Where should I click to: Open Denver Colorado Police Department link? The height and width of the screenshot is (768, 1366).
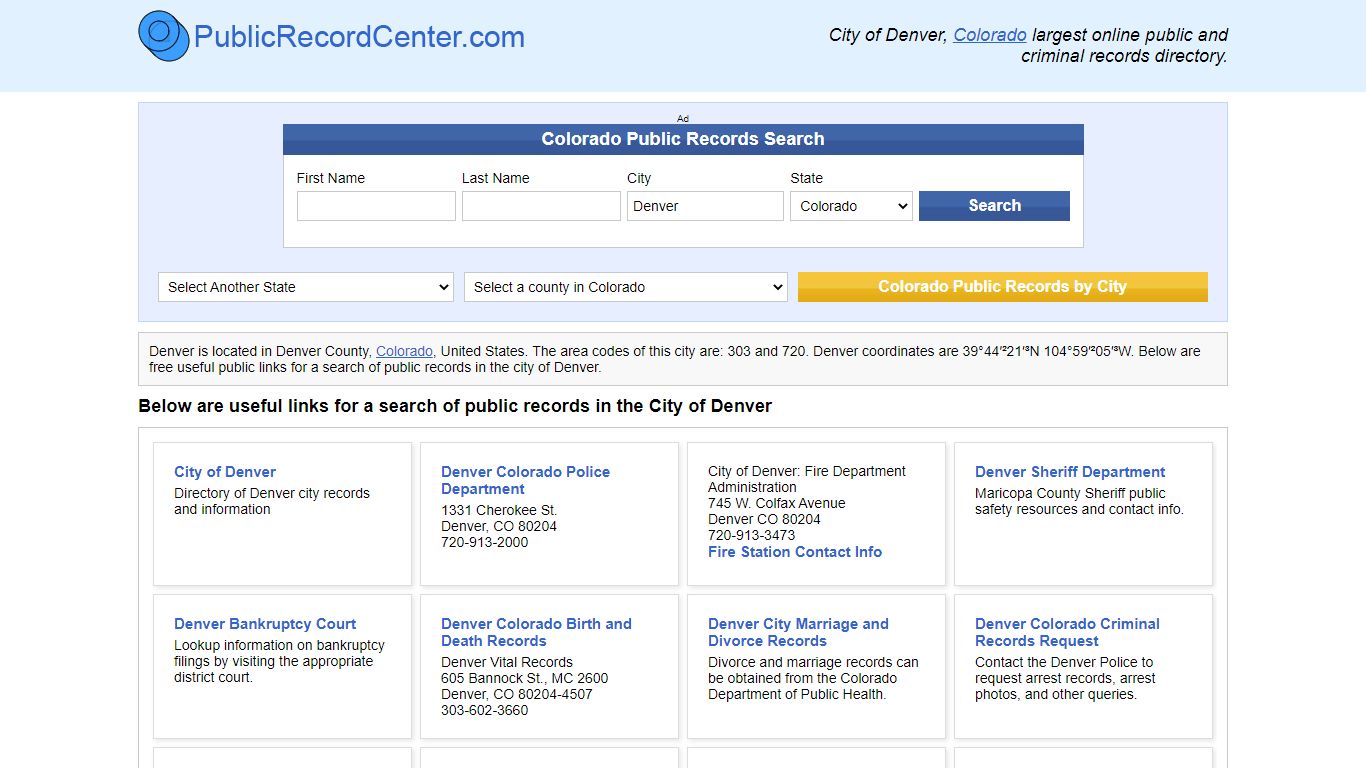[x=525, y=480]
